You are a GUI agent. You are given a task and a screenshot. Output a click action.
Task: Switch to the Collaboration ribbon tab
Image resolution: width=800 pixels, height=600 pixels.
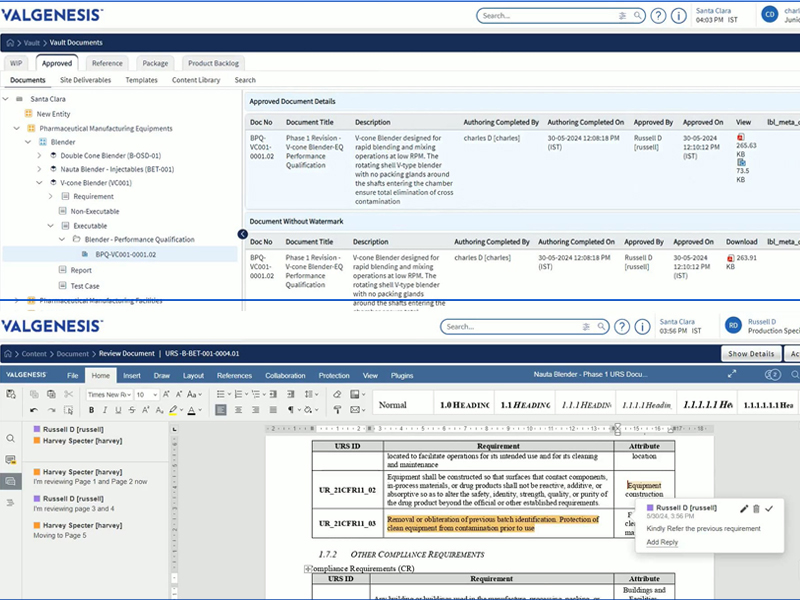pyautogui.click(x=285, y=375)
